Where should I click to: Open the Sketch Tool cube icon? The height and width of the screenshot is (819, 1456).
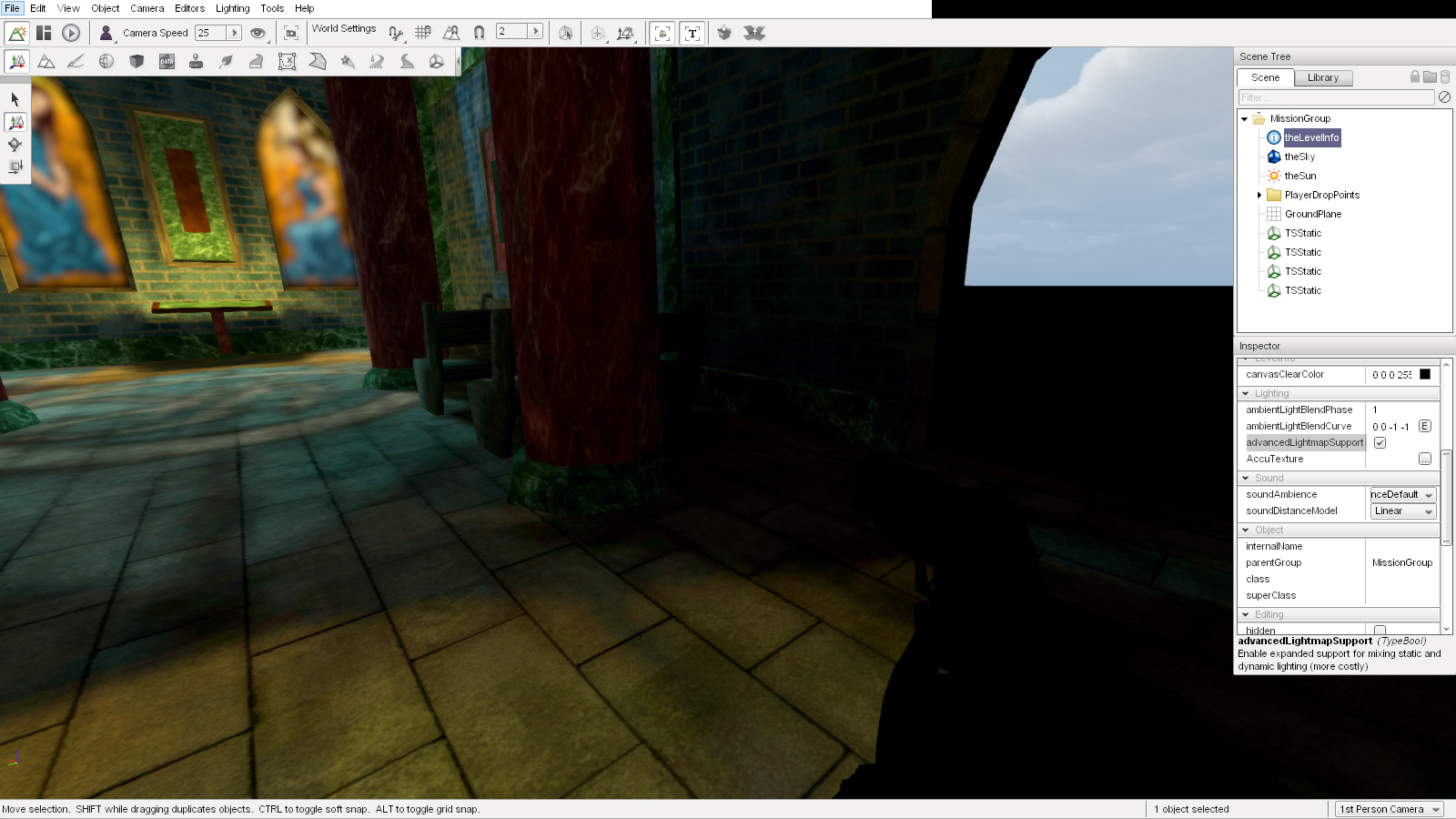point(136,62)
